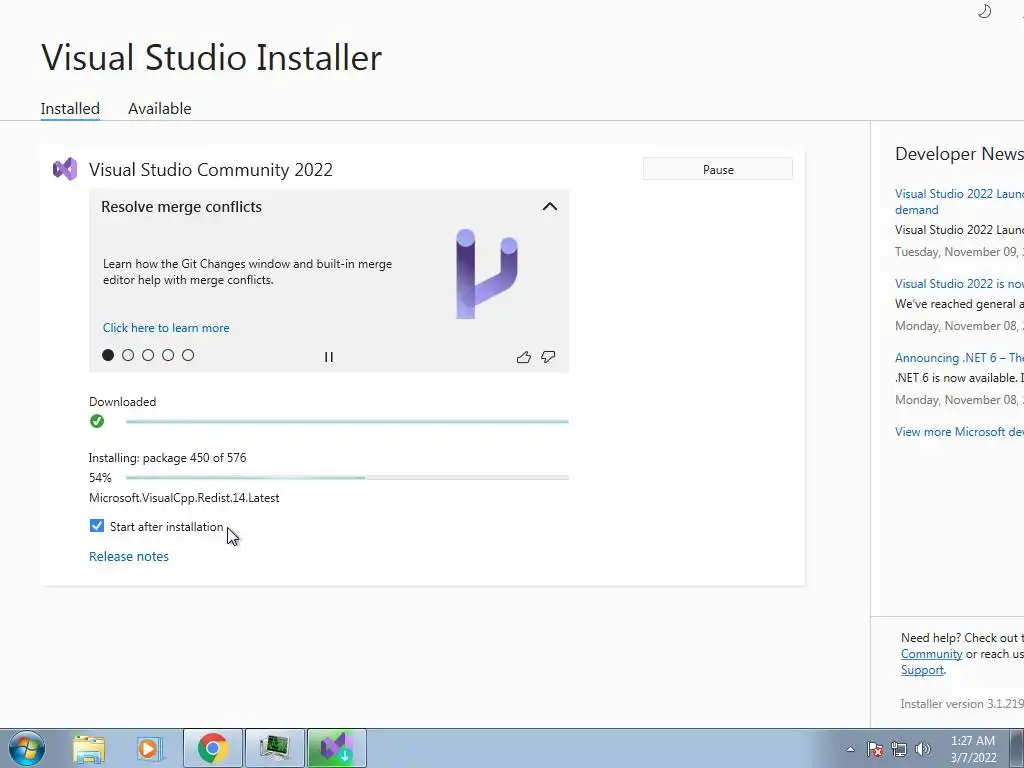Click the thumbs up feedback icon
1024x768 pixels.
(x=523, y=357)
